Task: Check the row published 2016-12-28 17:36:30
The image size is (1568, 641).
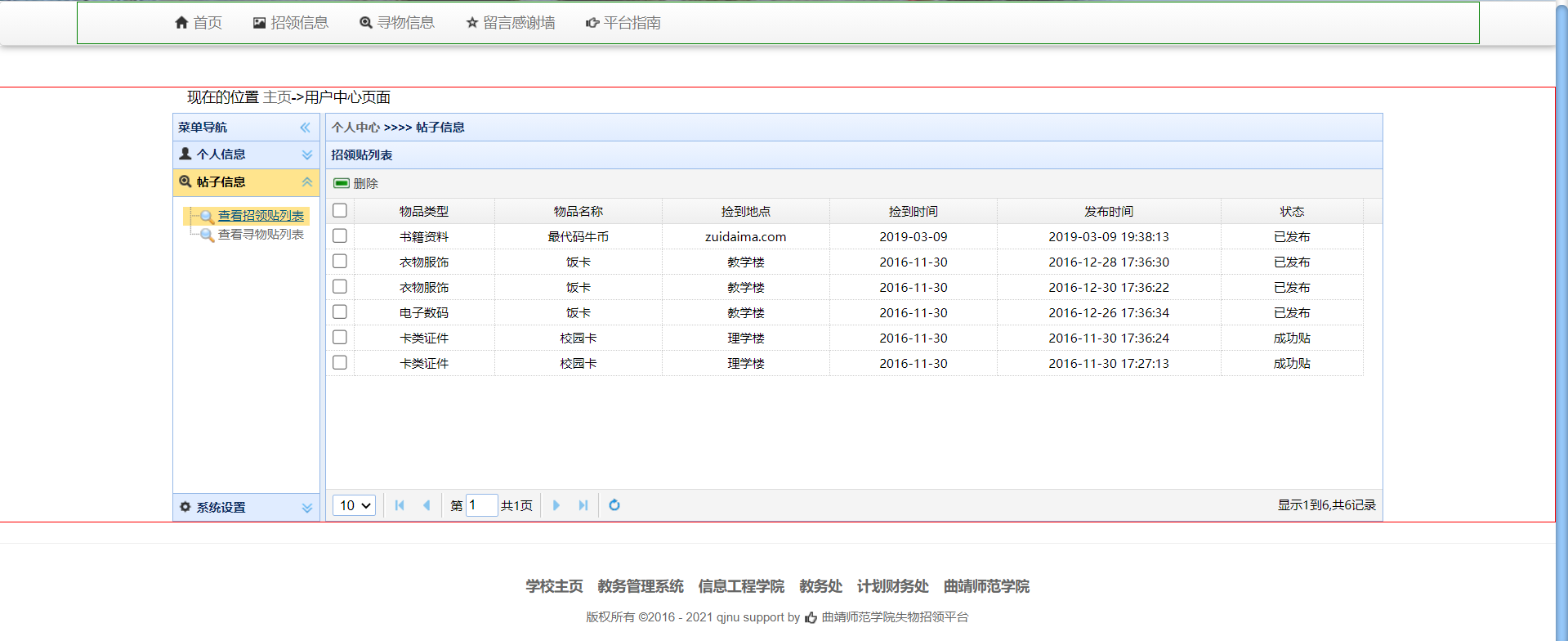Action: click(340, 262)
